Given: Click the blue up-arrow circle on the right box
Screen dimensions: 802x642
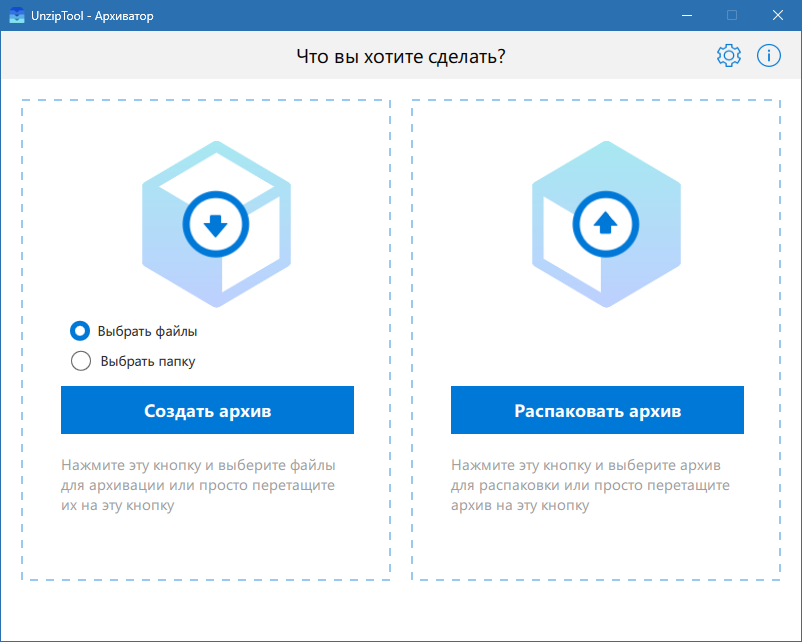Looking at the screenshot, I should tap(607, 222).
